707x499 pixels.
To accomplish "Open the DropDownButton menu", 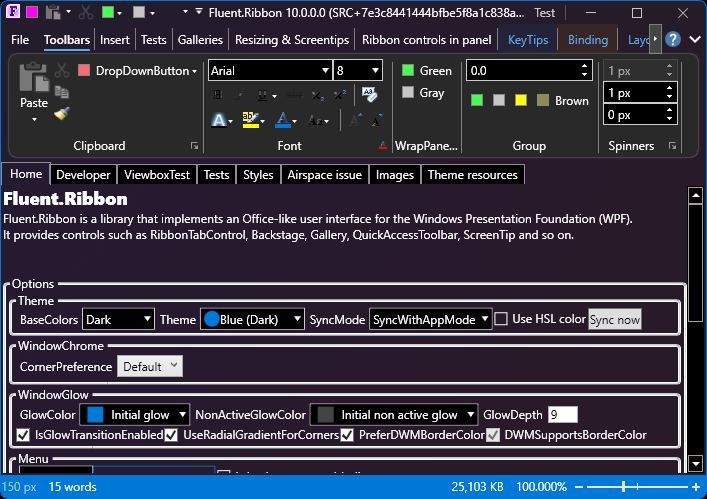I will point(138,71).
